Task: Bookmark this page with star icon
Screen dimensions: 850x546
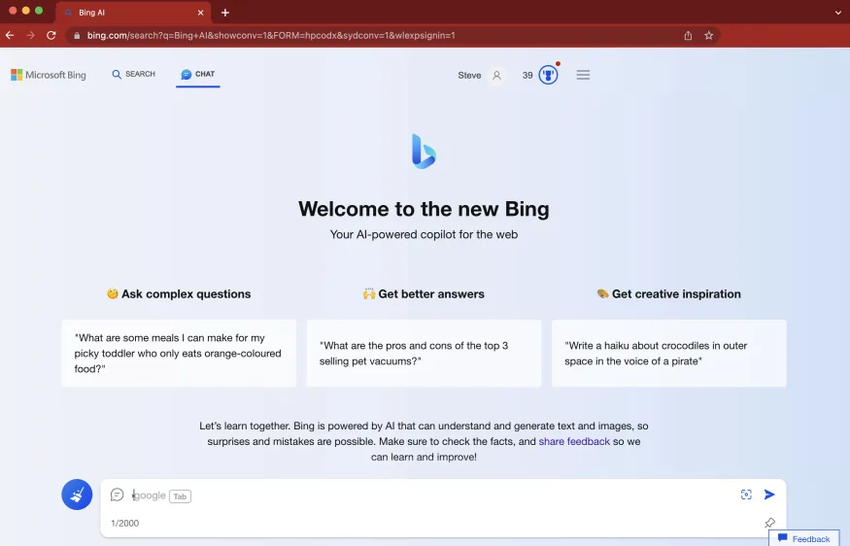Action: (x=709, y=35)
